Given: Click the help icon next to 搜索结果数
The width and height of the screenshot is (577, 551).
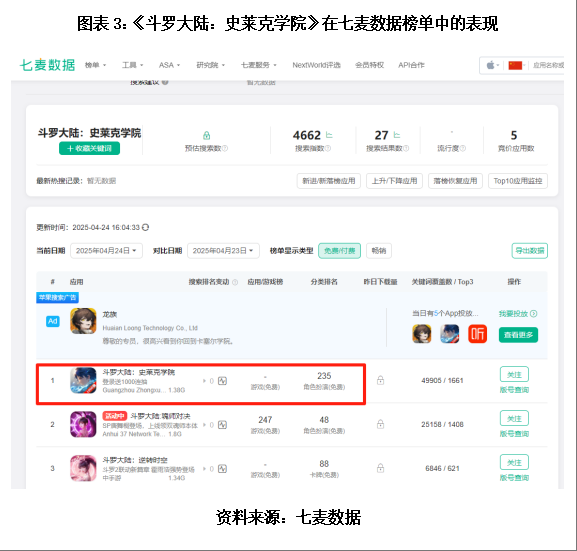Looking at the screenshot, I should click(406, 148).
